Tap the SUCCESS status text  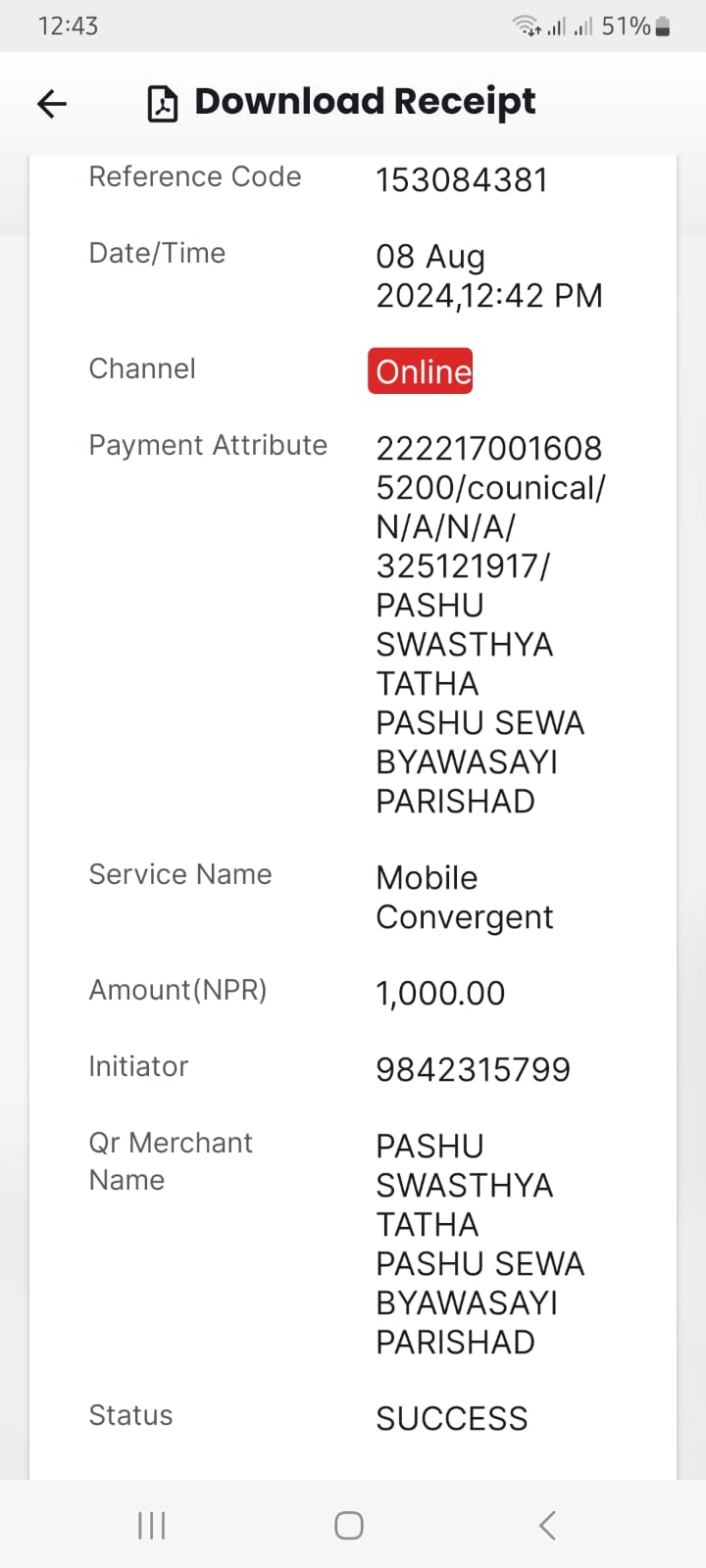tap(452, 1418)
